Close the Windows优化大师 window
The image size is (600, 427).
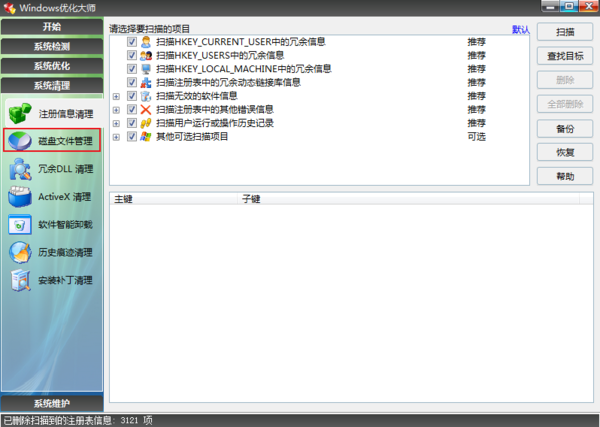[x=589, y=6]
